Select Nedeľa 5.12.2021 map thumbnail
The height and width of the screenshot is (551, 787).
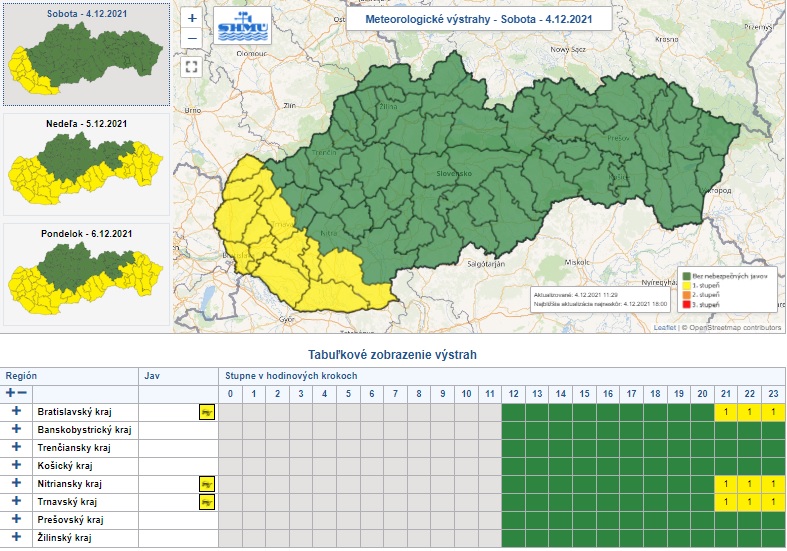click(x=86, y=164)
